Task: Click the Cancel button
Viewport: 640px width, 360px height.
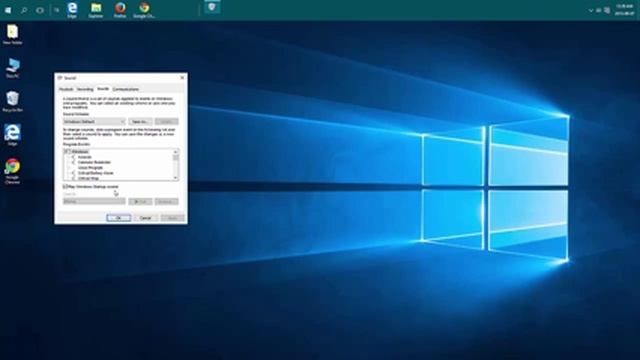Action: pyautogui.click(x=146, y=218)
